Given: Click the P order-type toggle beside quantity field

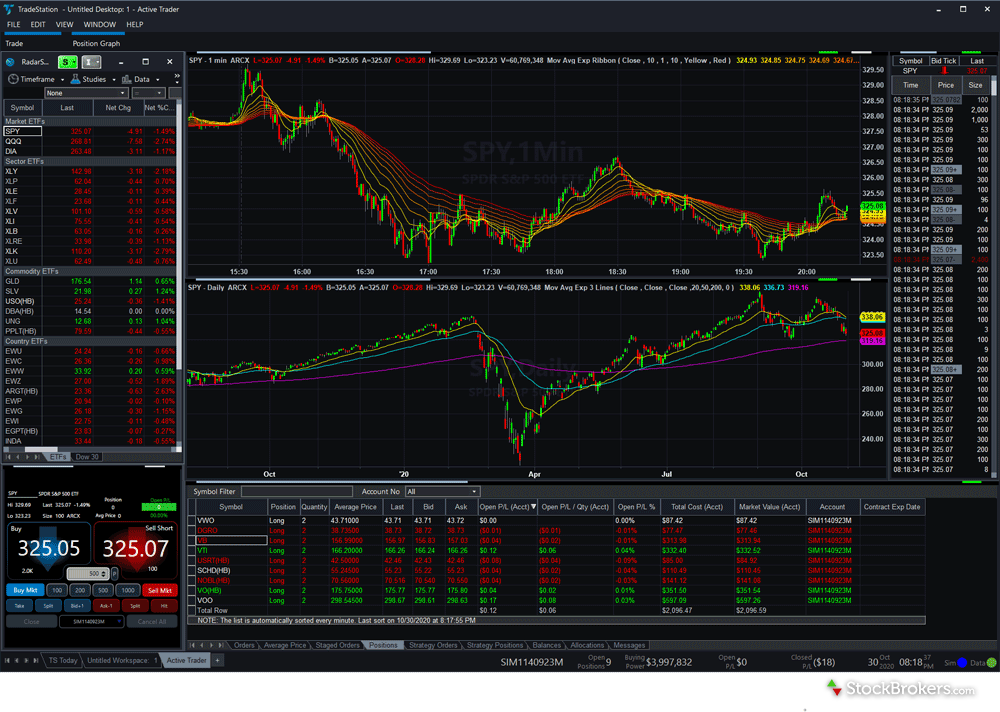Looking at the screenshot, I should (115, 573).
